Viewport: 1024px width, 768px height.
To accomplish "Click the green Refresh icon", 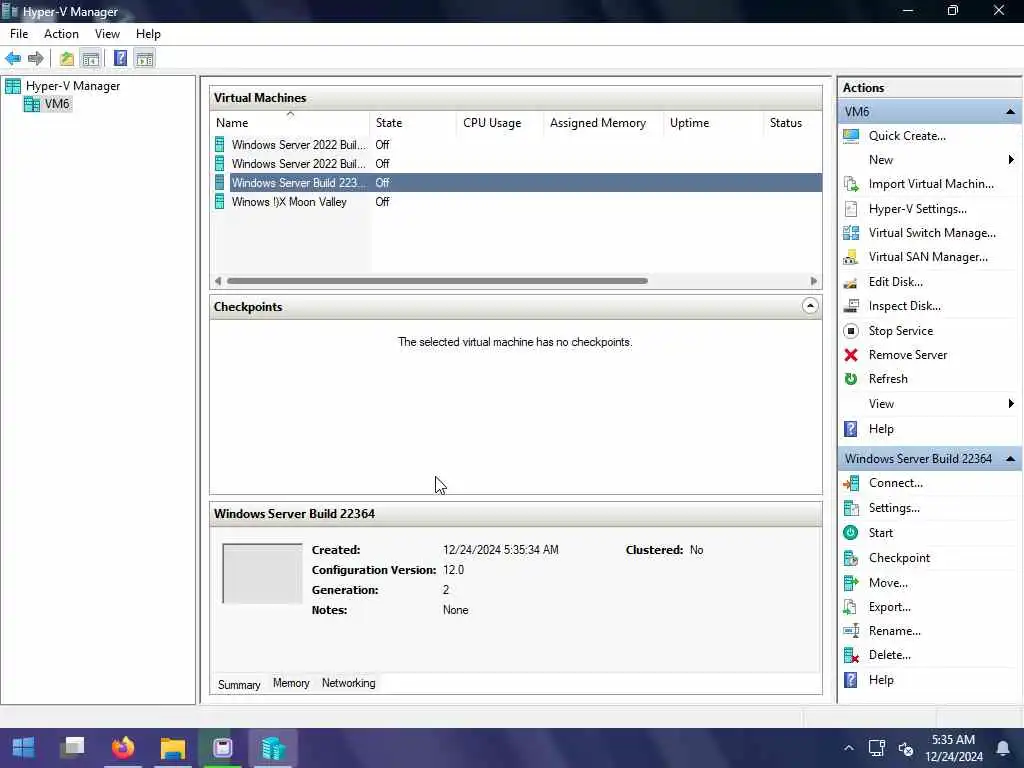I will pyautogui.click(x=851, y=379).
